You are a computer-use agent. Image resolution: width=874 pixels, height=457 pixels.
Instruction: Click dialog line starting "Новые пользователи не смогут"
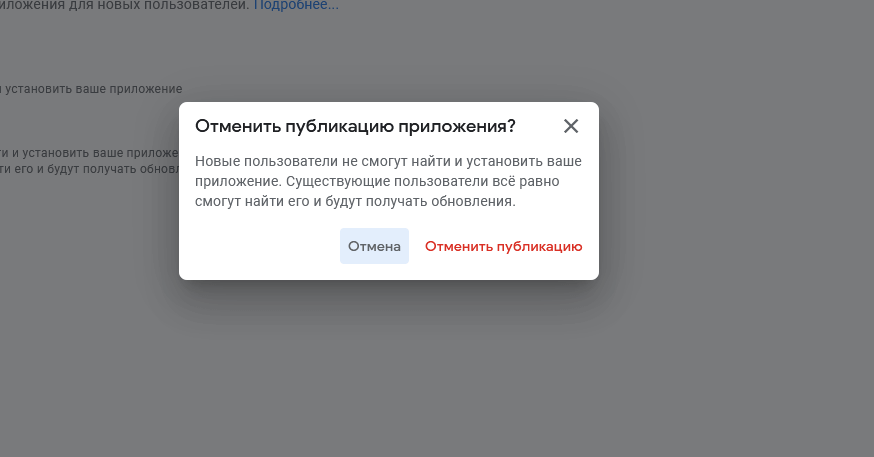tap(389, 161)
